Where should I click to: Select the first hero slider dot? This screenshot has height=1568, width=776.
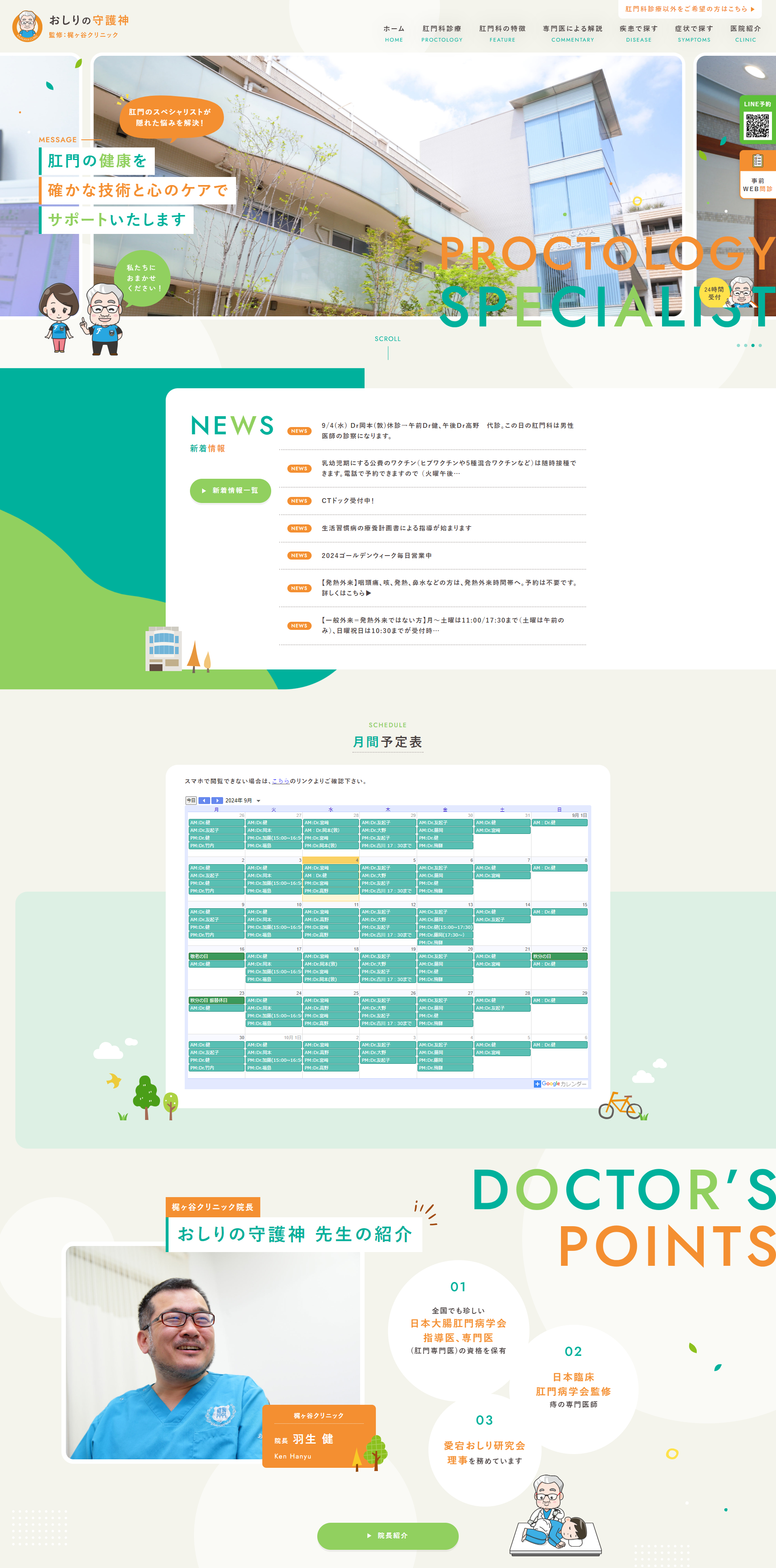point(738,346)
